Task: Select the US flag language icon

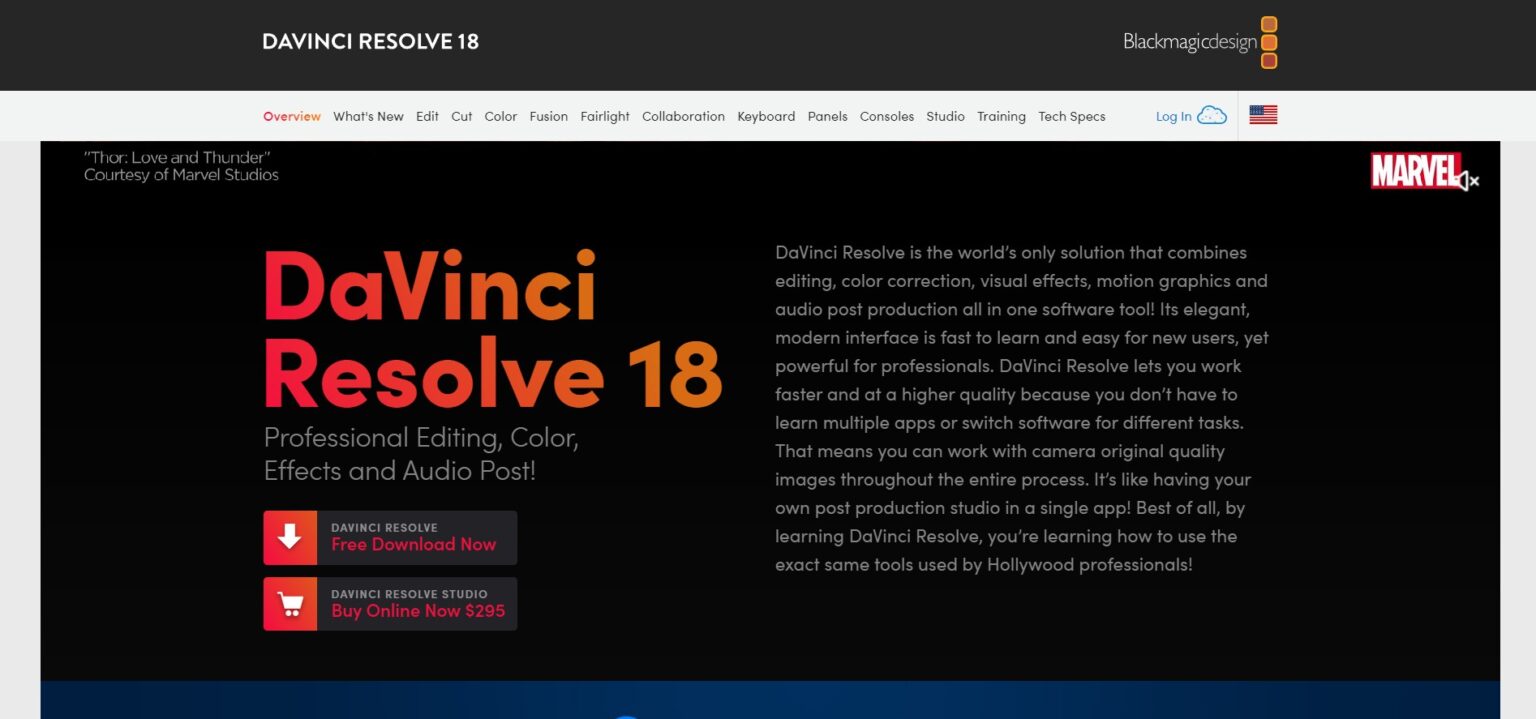Action: [x=1263, y=114]
